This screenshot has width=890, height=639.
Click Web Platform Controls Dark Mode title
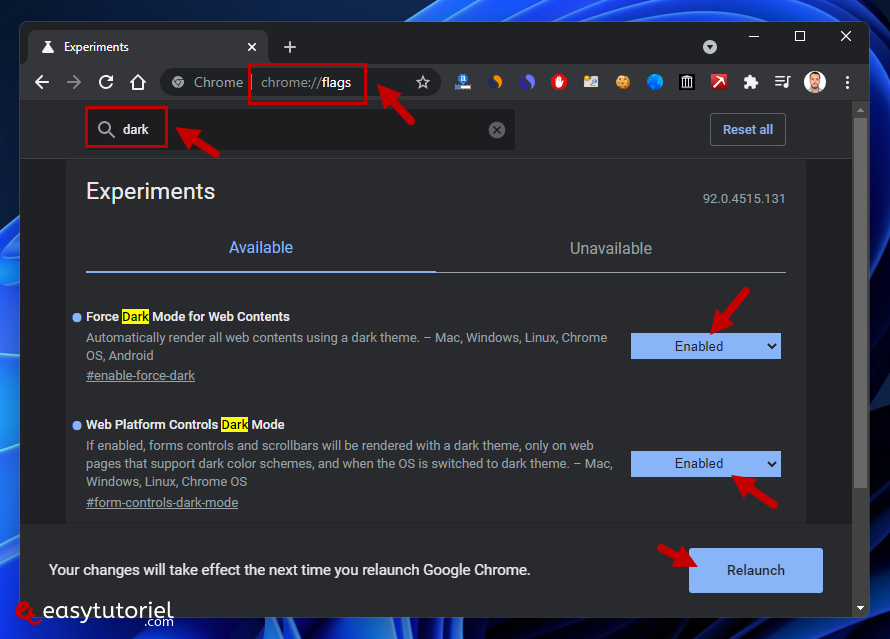[185, 424]
